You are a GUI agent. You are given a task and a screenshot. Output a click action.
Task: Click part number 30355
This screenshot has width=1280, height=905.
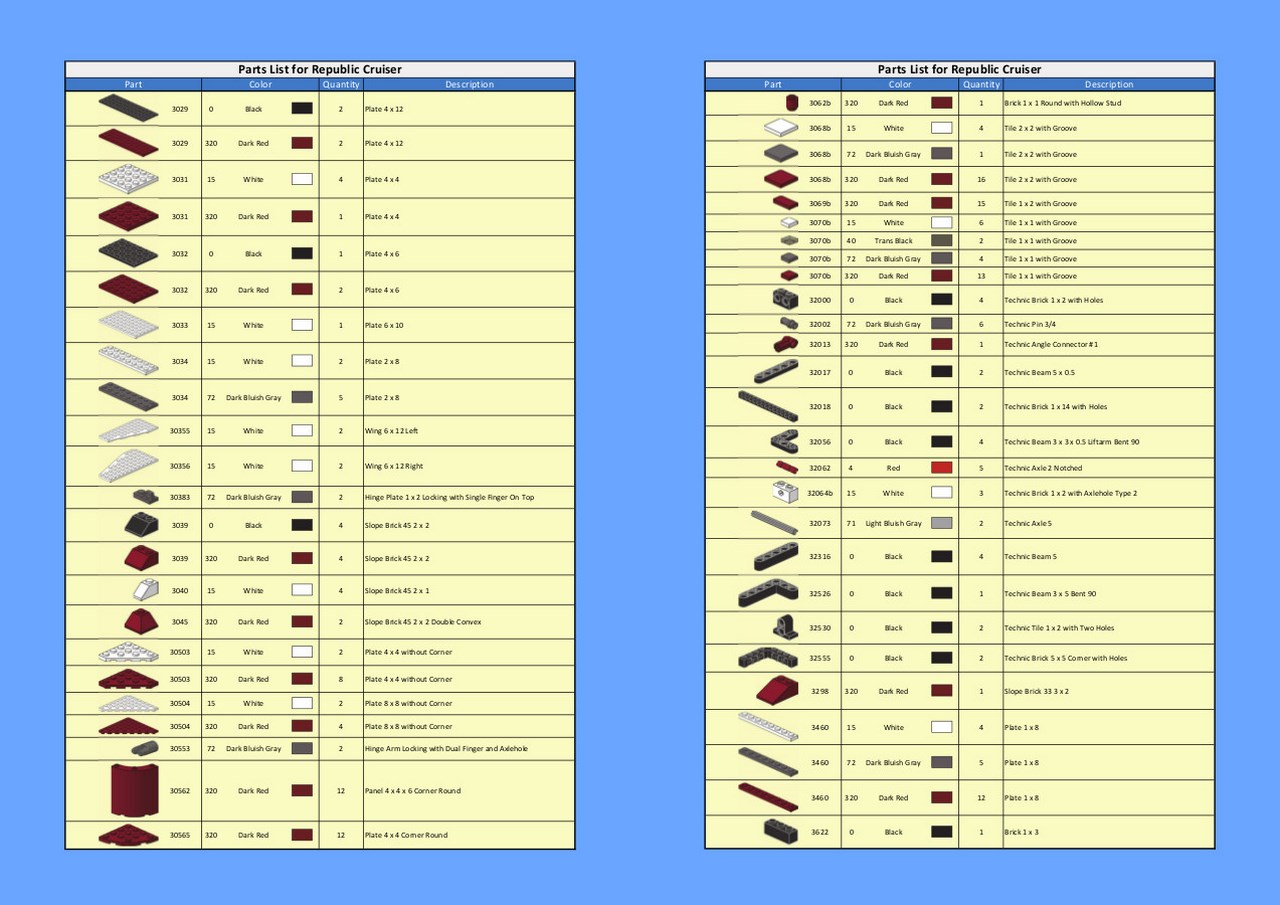point(180,430)
